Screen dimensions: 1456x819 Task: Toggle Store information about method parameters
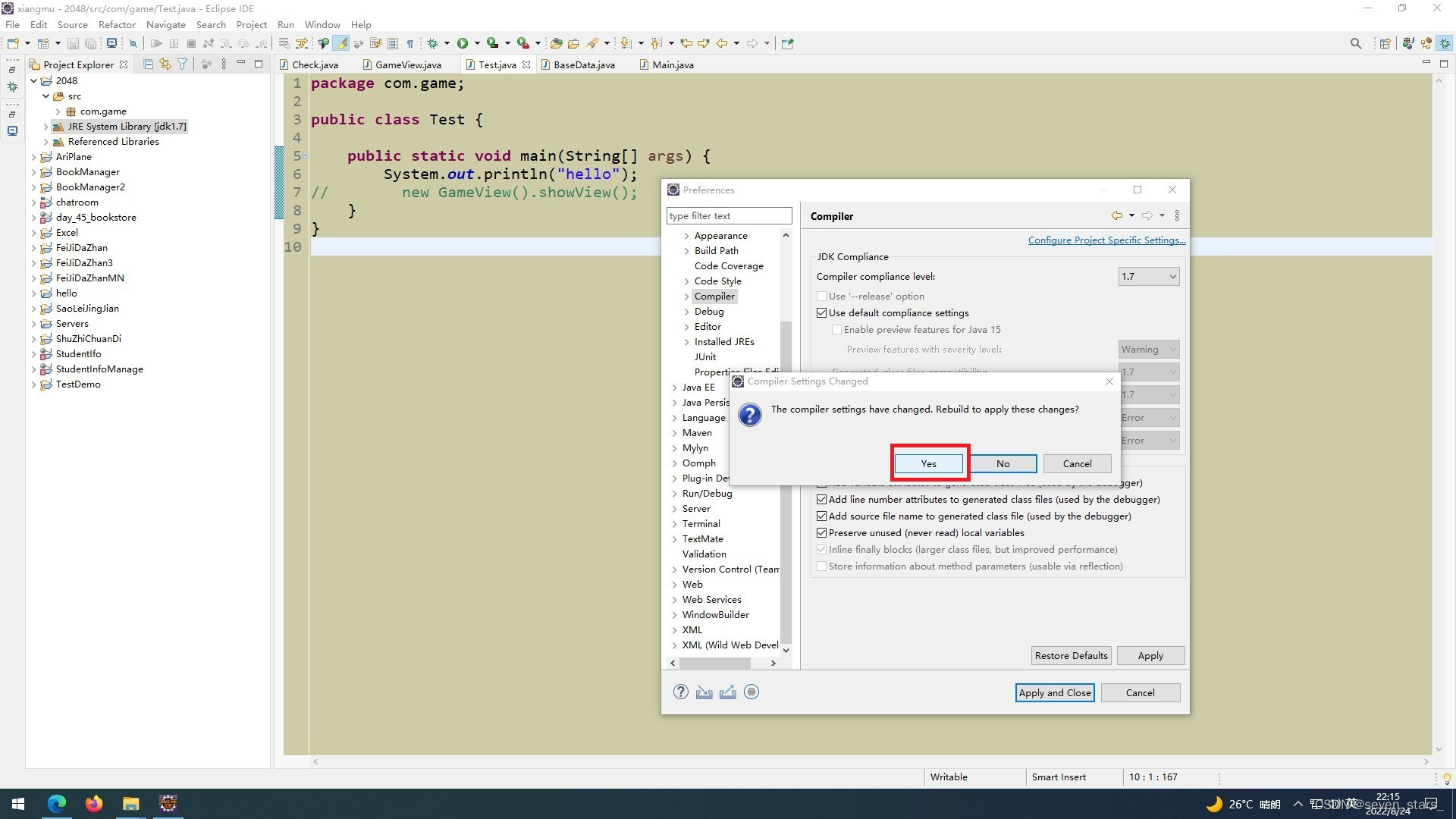click(x=821, y=566)
